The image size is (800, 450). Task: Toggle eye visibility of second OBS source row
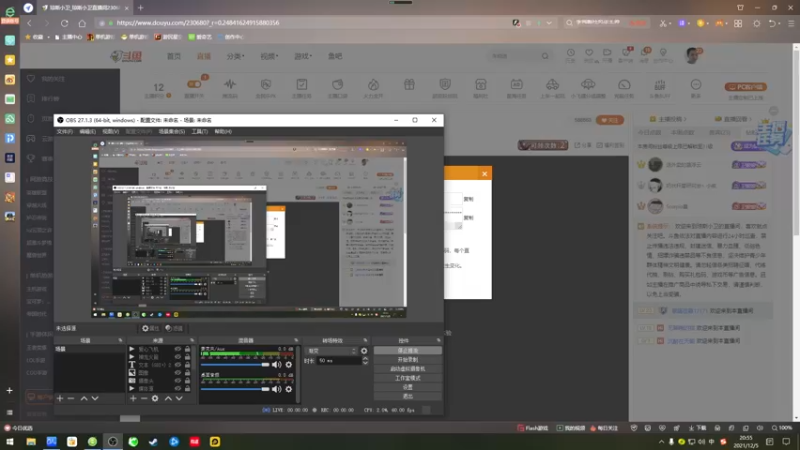pyautogui.click(x=178, y=357)
